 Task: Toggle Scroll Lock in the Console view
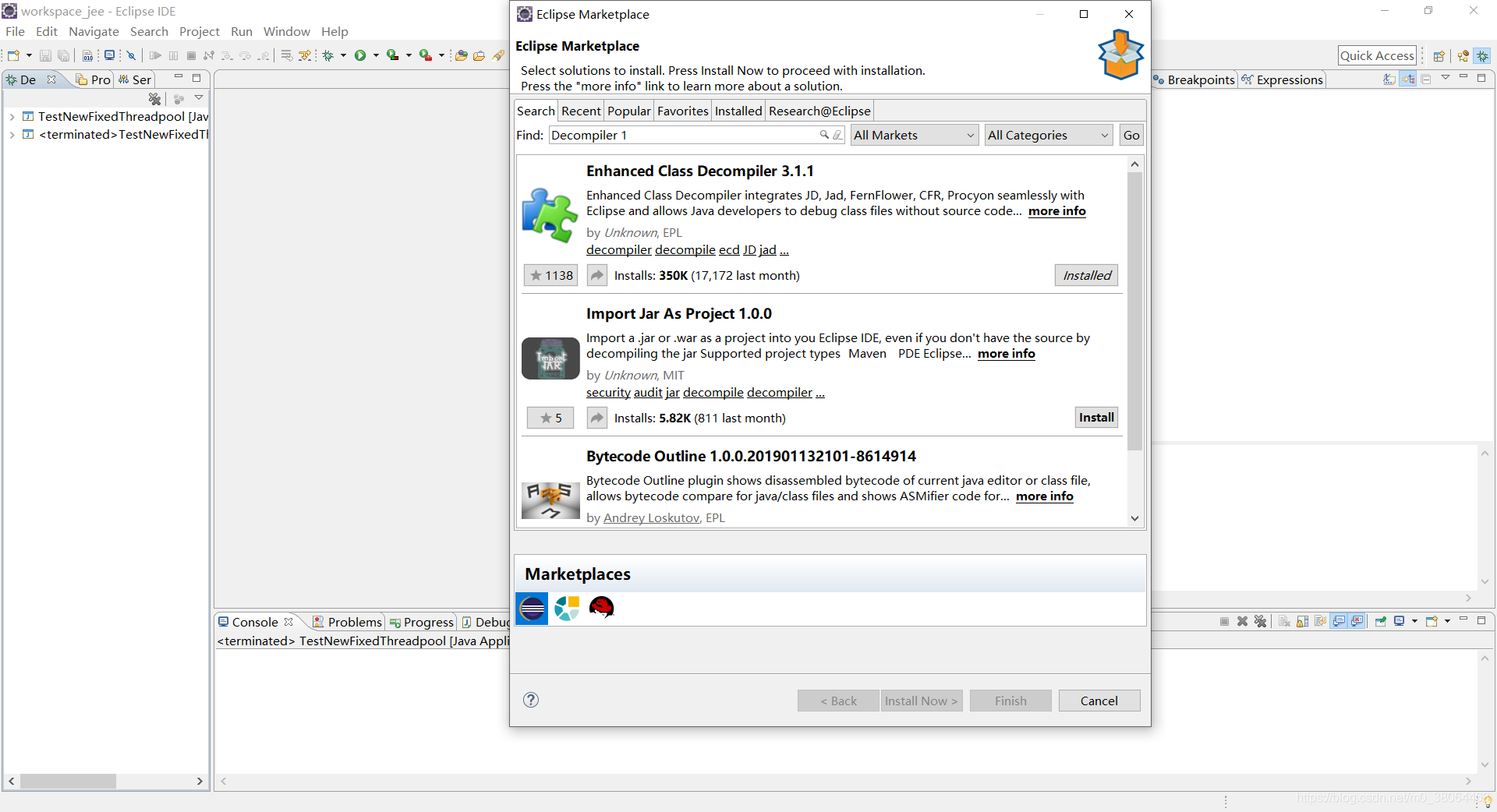click(x=1302, y=621)
